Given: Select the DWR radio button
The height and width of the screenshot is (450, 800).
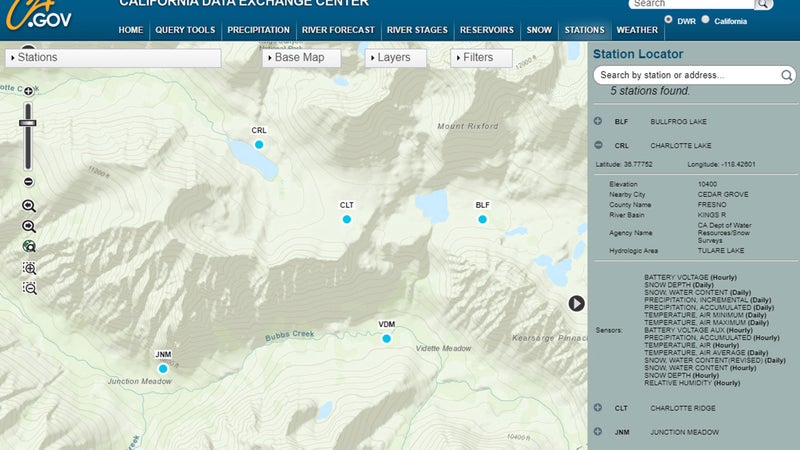Looking at the screenshot, I should coord(668,19).
